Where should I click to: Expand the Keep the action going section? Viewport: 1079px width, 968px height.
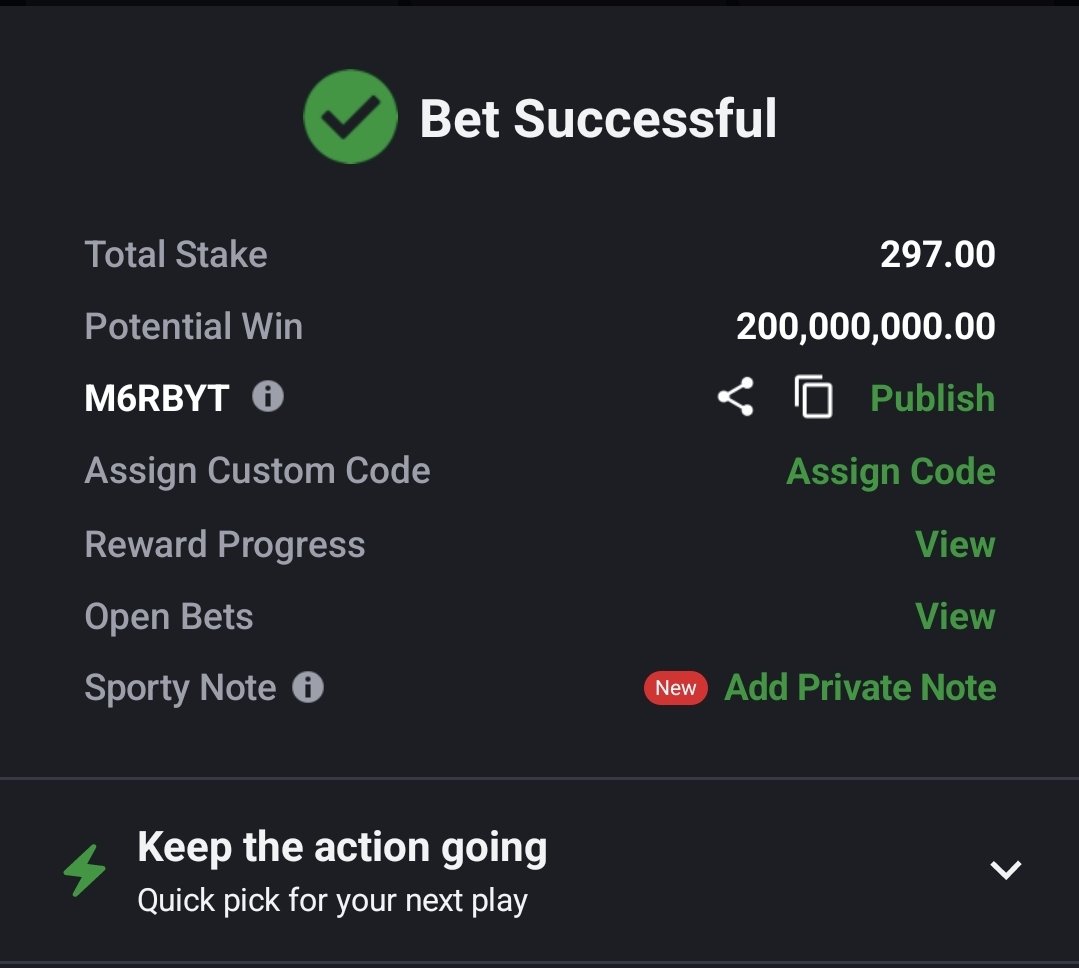click(1005, 870)
